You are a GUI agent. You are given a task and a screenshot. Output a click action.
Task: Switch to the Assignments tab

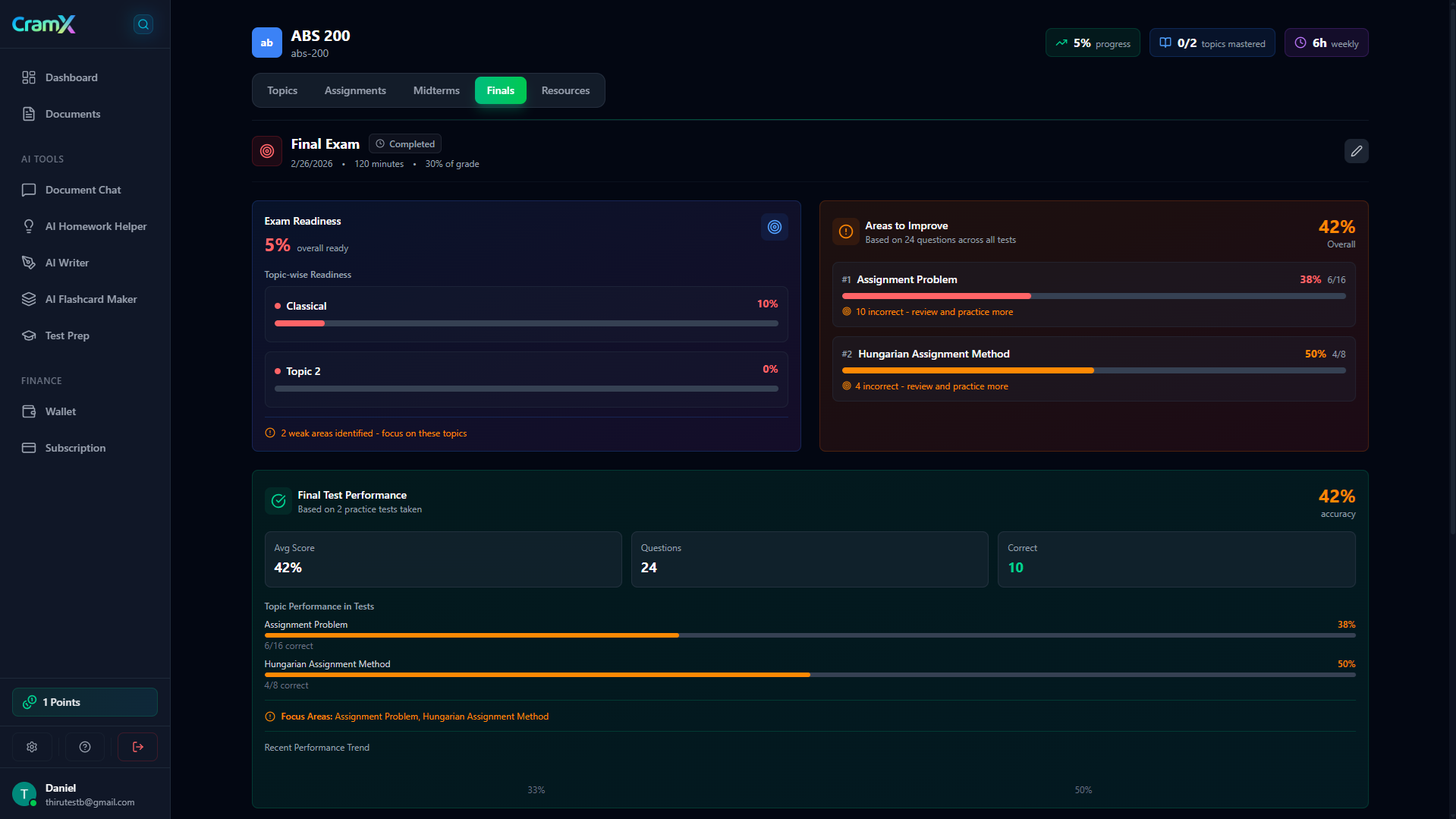pyautogui.click(x=355, y=90)
